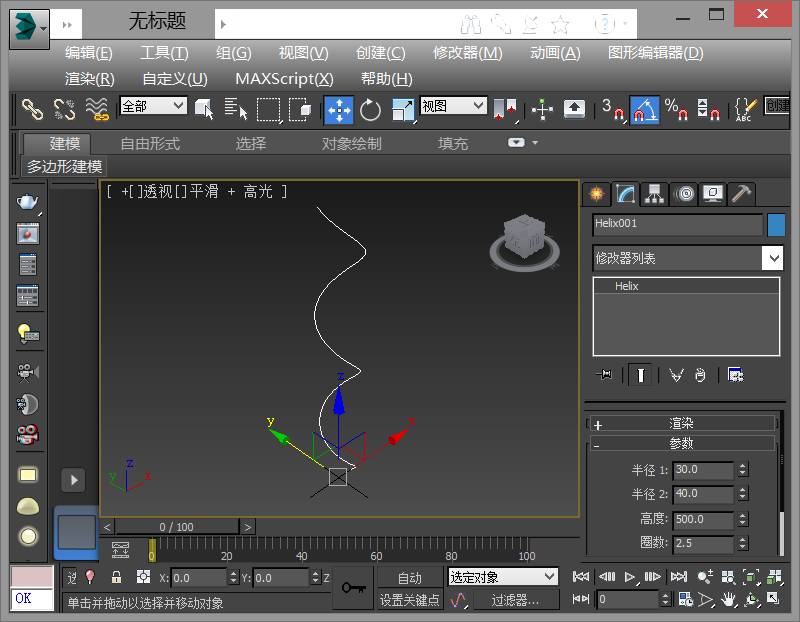The width and height of the screenshot is (800, 622).
Task: Click the blue object color swatch
Action: coord(776,225)
